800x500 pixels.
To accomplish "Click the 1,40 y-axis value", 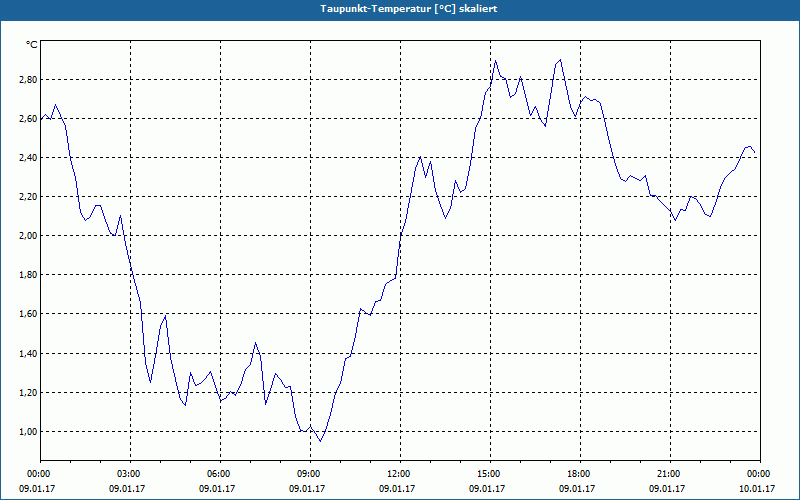I will pyautogui.click(x=28, y=354).
